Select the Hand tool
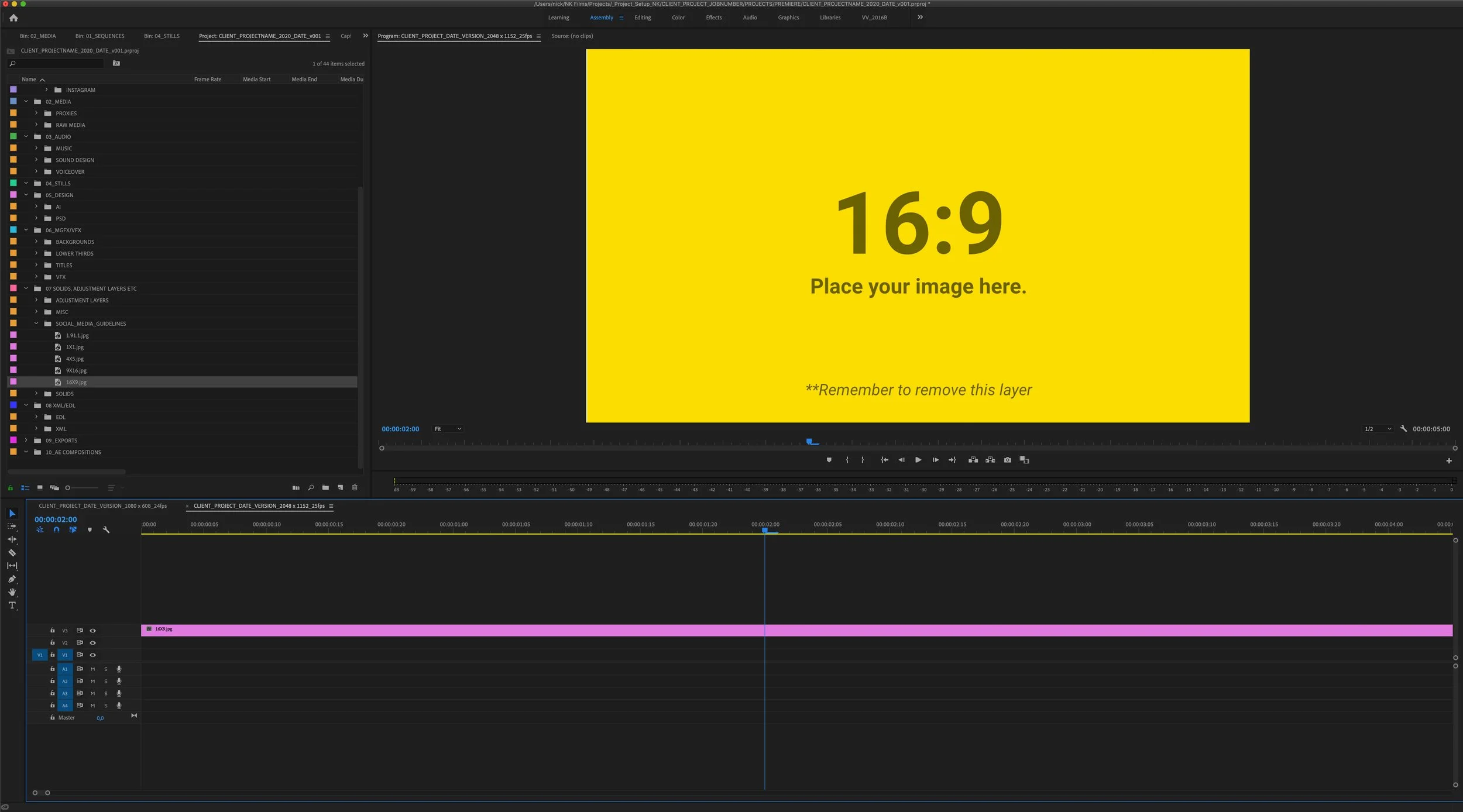The height and width of the screenshot is (812, 1463). (12, 592)
